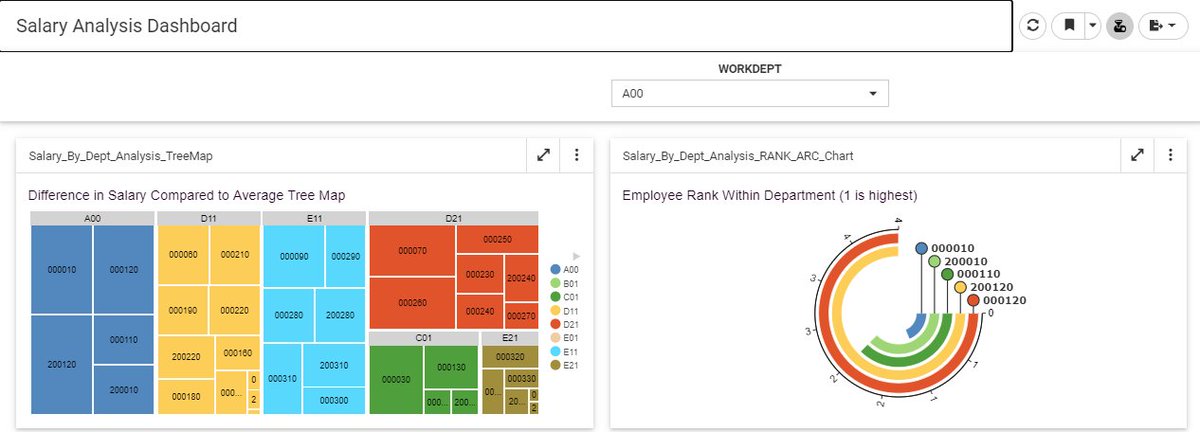Click treemap cell 000270
The width and height of the screenshot is (1200, 432).
[523, 316]
